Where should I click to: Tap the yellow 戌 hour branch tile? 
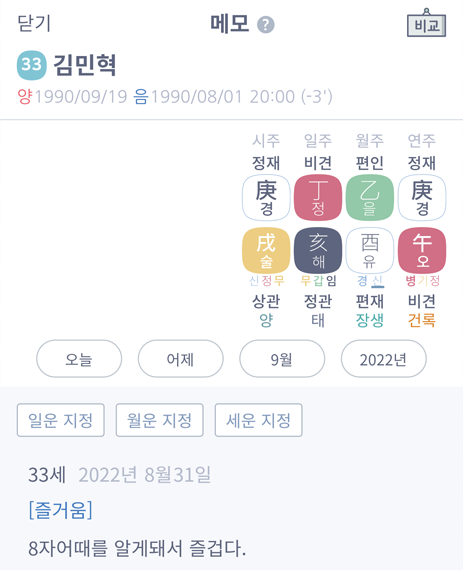pyautogui.click(x=266, y=250)
